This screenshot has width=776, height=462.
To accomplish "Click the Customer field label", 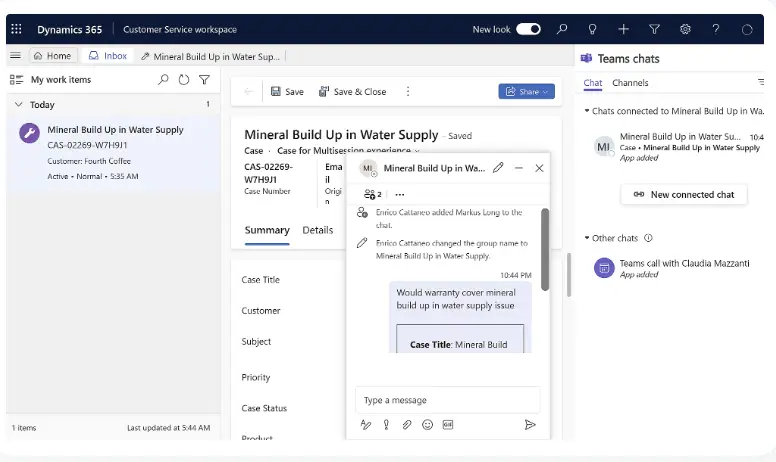I will [x=261, y=311].
